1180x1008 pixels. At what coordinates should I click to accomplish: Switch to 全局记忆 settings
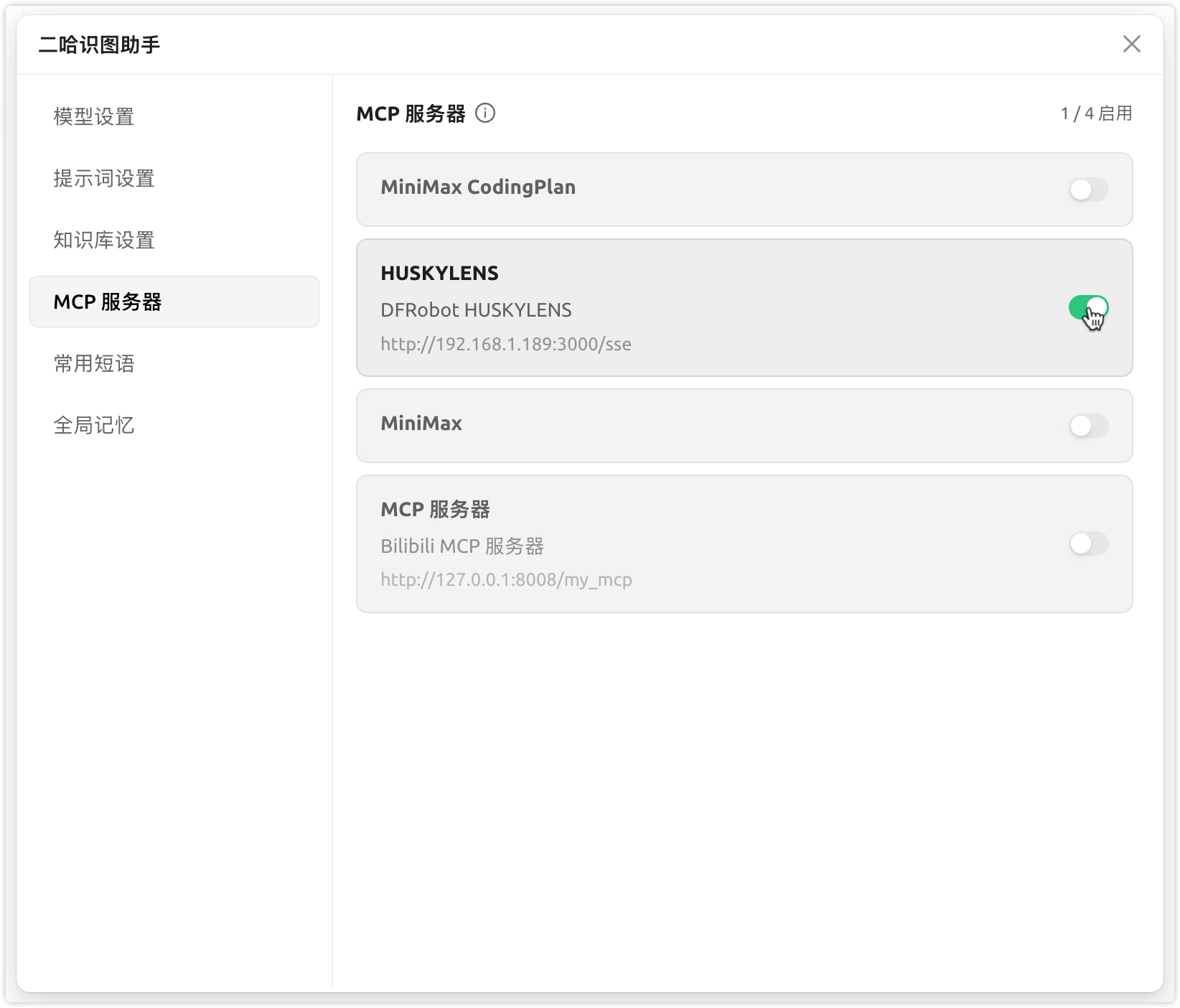(94, 425)
